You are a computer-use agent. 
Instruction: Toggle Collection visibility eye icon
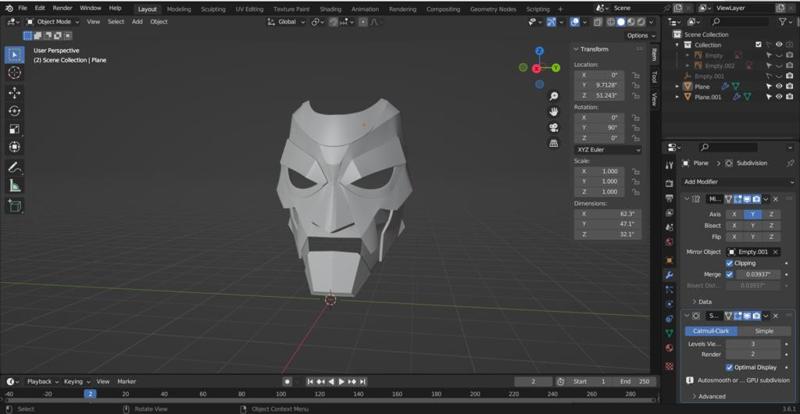(779, 45)
